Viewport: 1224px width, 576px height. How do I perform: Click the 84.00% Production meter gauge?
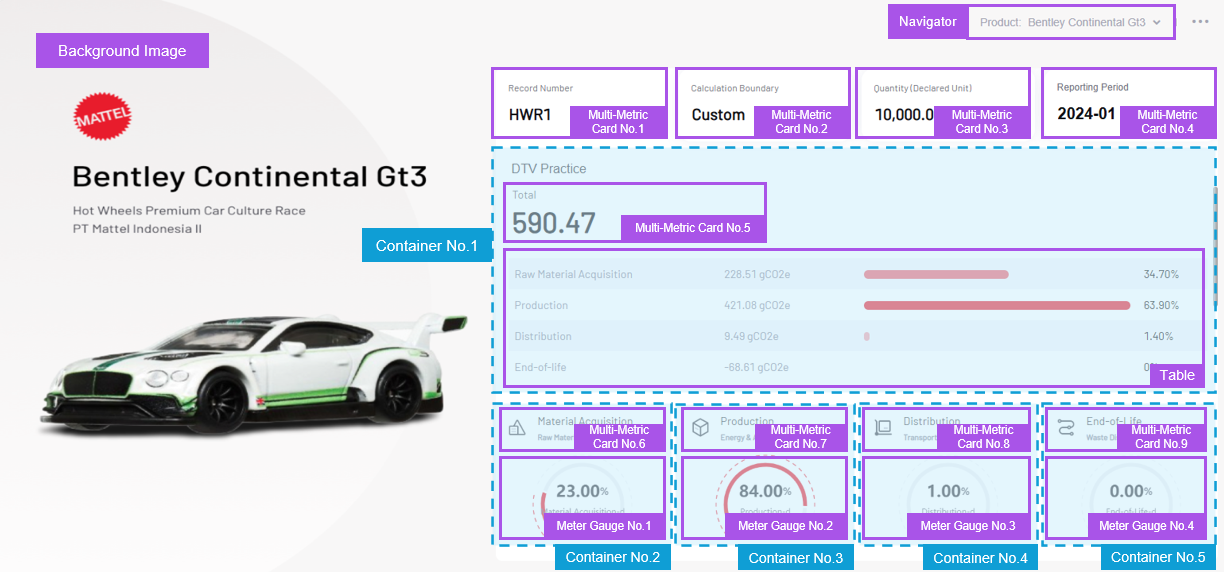pyautogui.click(x=764, y=491)
